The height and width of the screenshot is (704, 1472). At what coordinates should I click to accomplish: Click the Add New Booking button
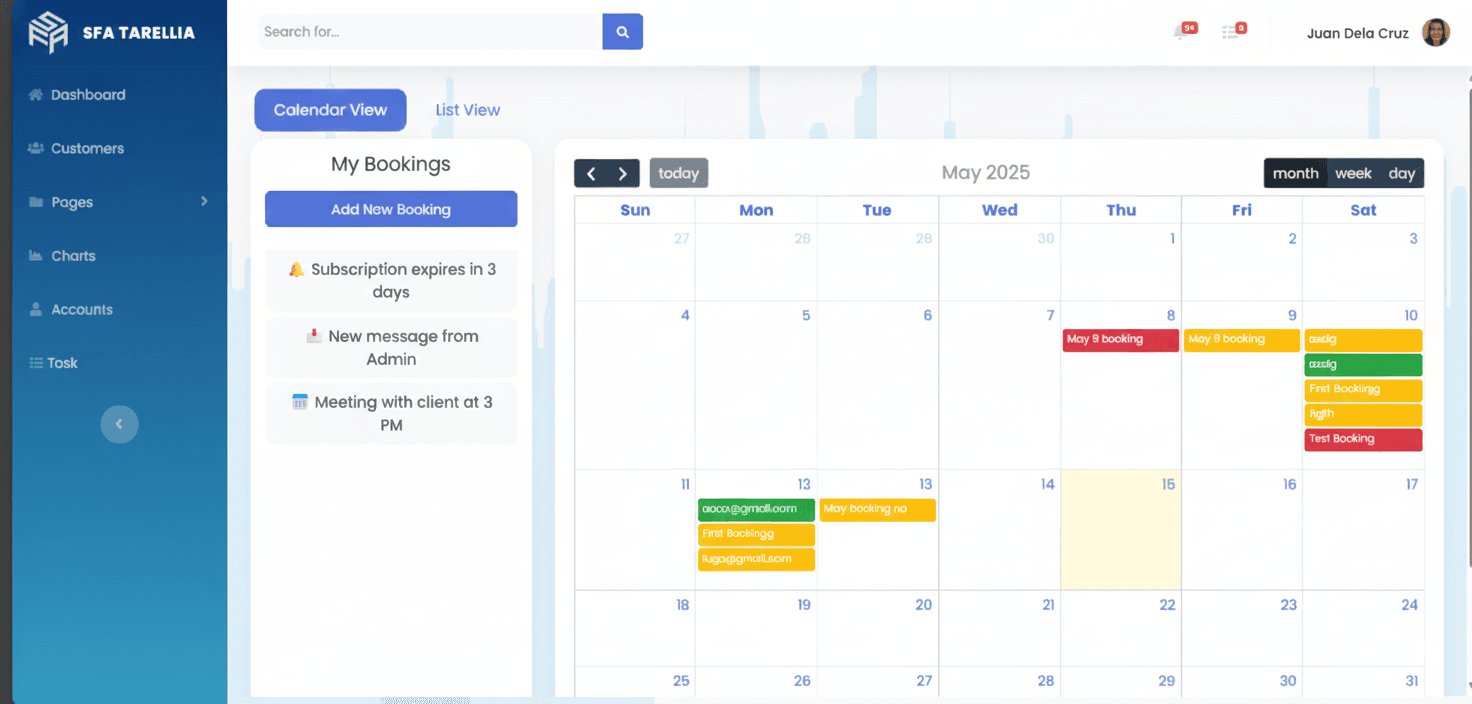pos(391,209)
